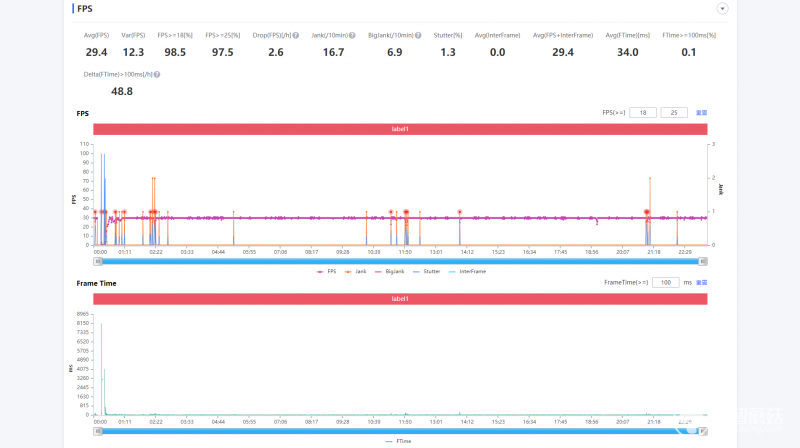Select the label1 bar above the Frame Time chart
Viewport: 800px width, 448px height.
point(400,299)
